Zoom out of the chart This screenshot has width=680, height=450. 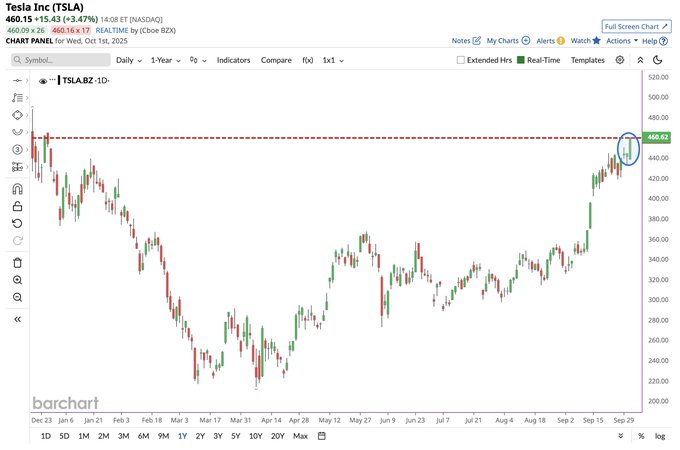click(17, 297)
